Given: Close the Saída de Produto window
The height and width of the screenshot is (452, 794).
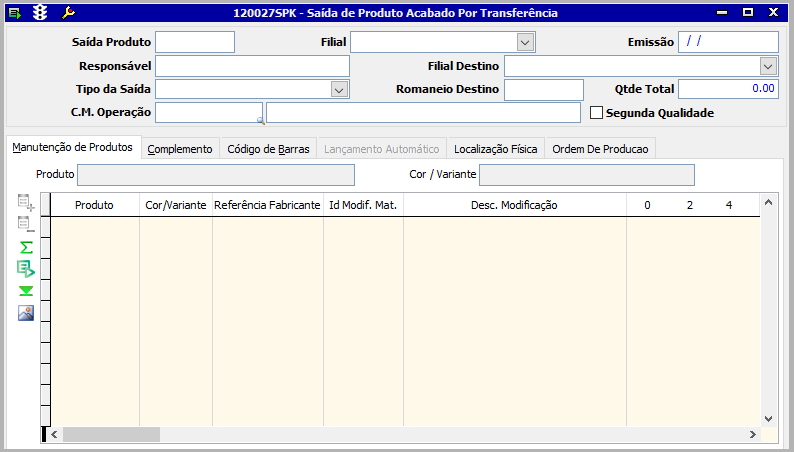Looking at the screenshot, I should [773, 13].
